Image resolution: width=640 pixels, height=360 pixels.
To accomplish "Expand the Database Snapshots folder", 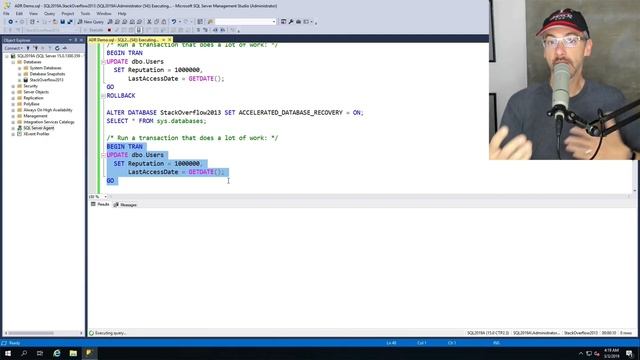I will (x=20, y=74).
